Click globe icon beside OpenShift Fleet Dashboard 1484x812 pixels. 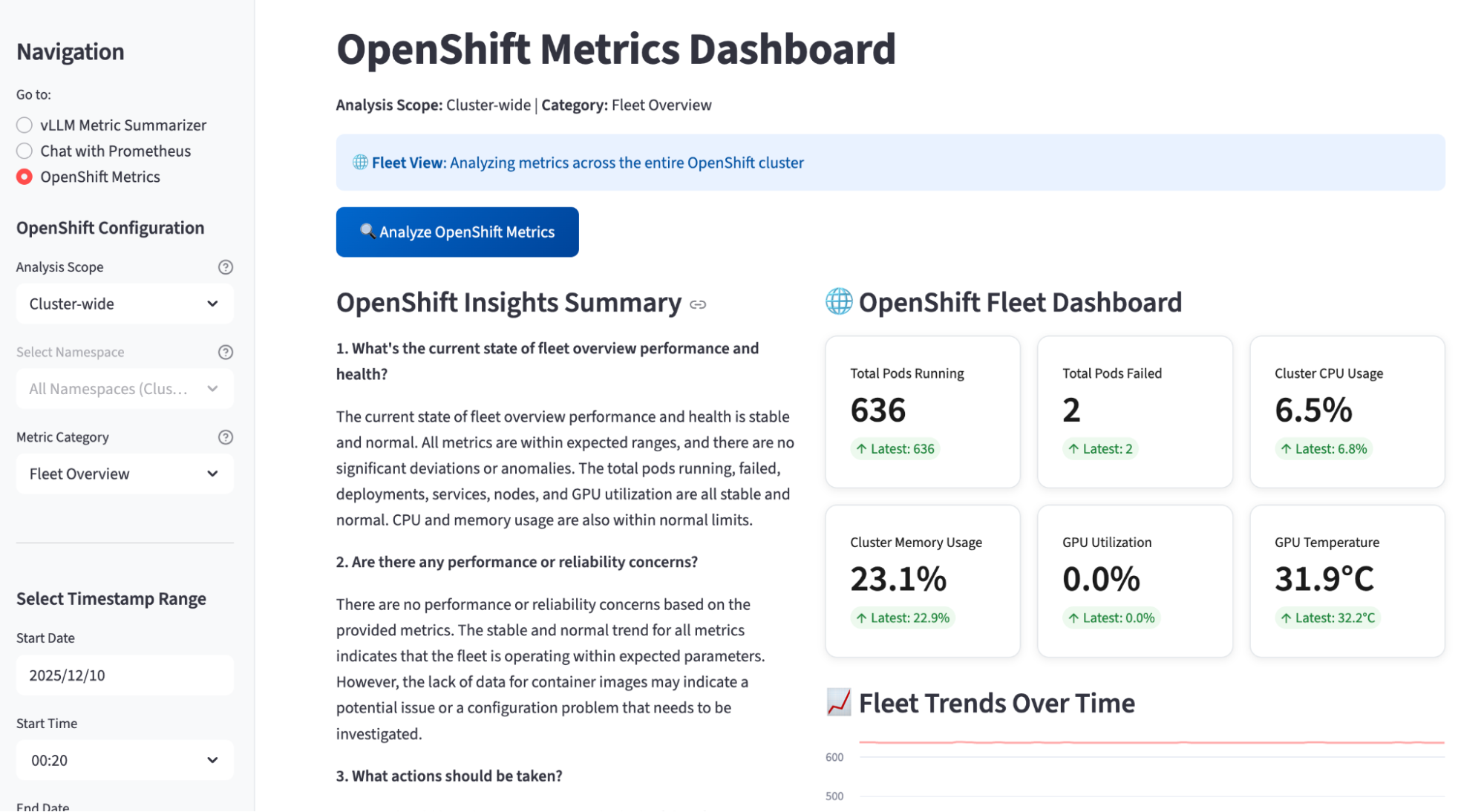point(839,302)
